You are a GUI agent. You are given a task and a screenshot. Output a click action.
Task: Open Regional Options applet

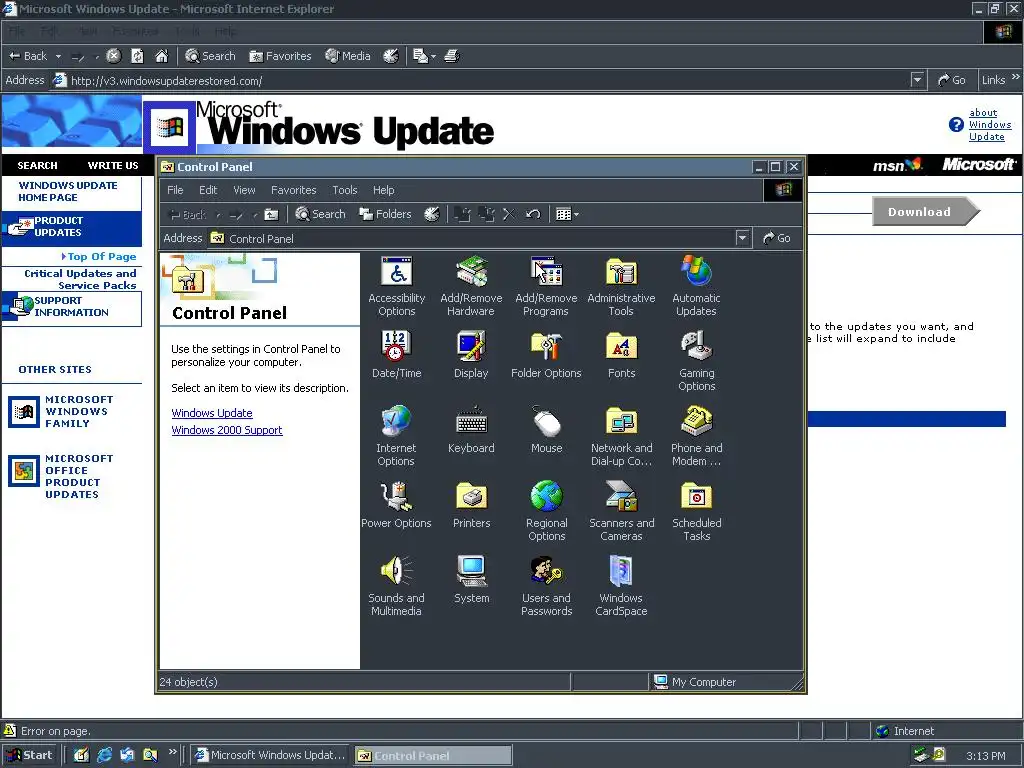tap(547, 511)
